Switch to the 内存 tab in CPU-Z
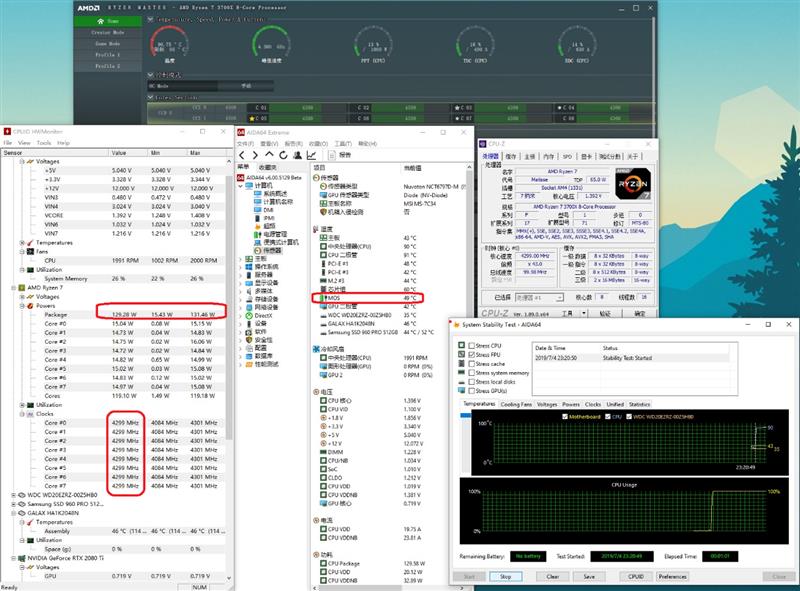The image size is (800, 591). coord(547,157)
